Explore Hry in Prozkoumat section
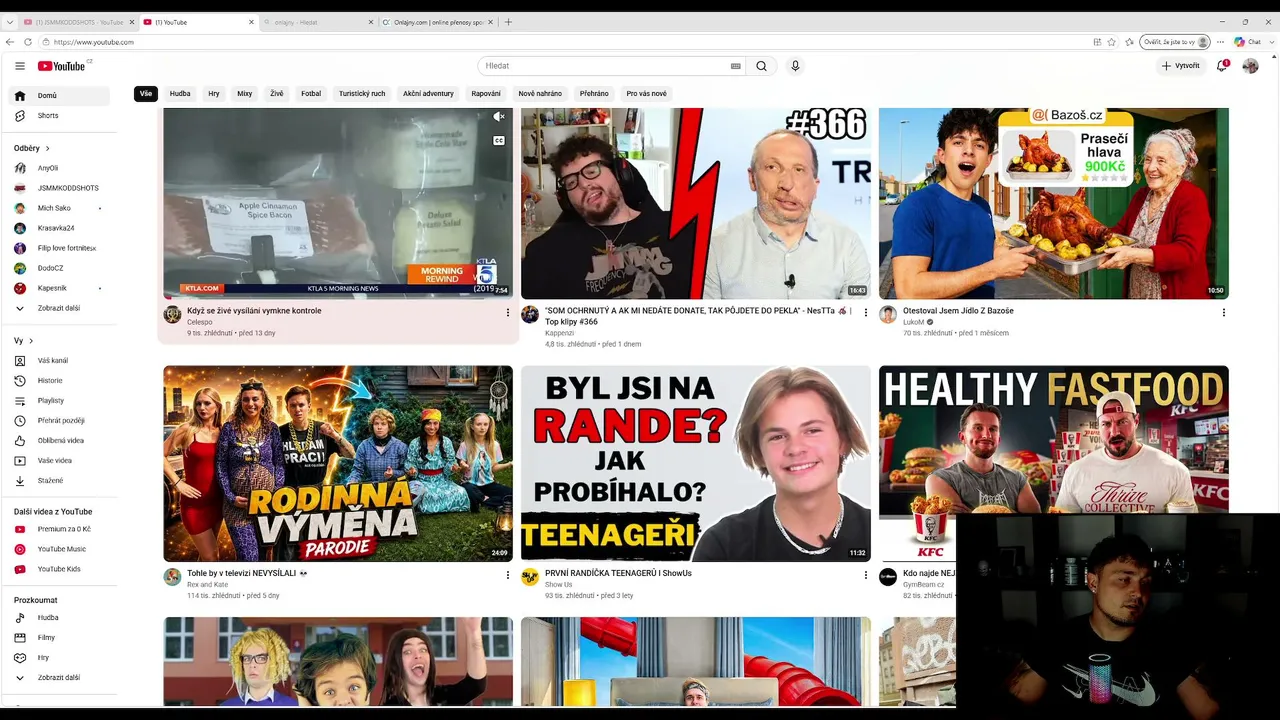1280x720 pixels. [x=59, y=658]
